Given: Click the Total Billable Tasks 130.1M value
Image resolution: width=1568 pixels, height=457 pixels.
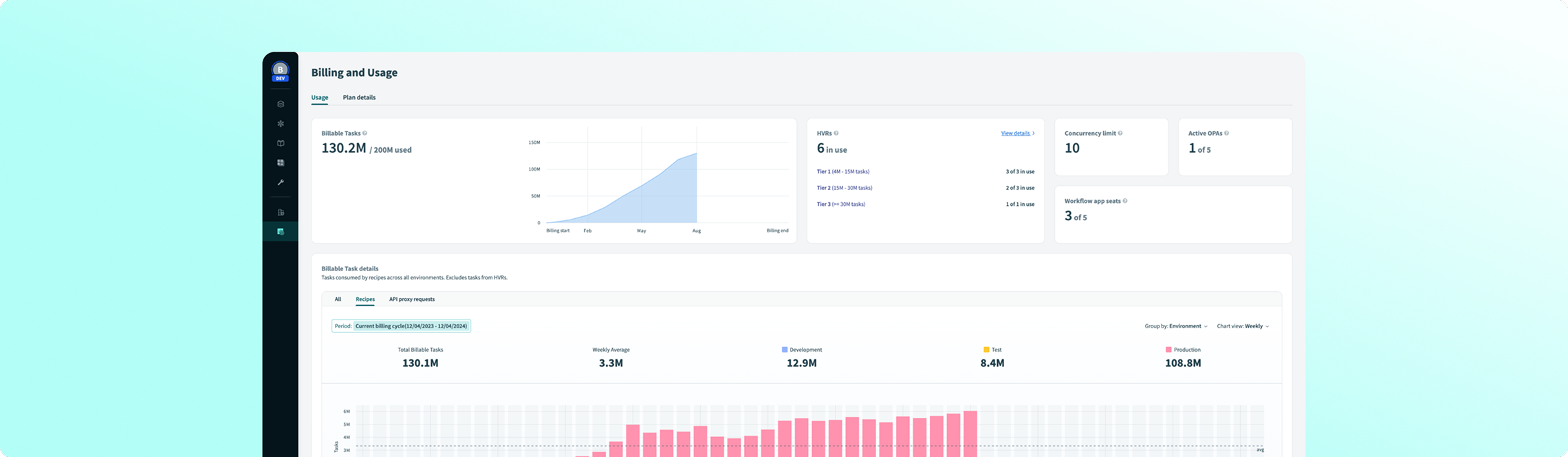Looking at the screenshot, I should pos(420,363).
